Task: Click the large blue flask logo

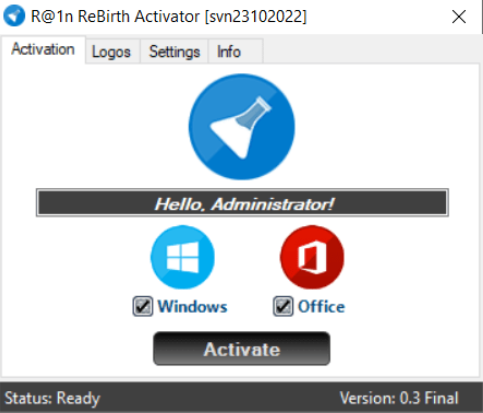Action: click(x=242, y=127)
